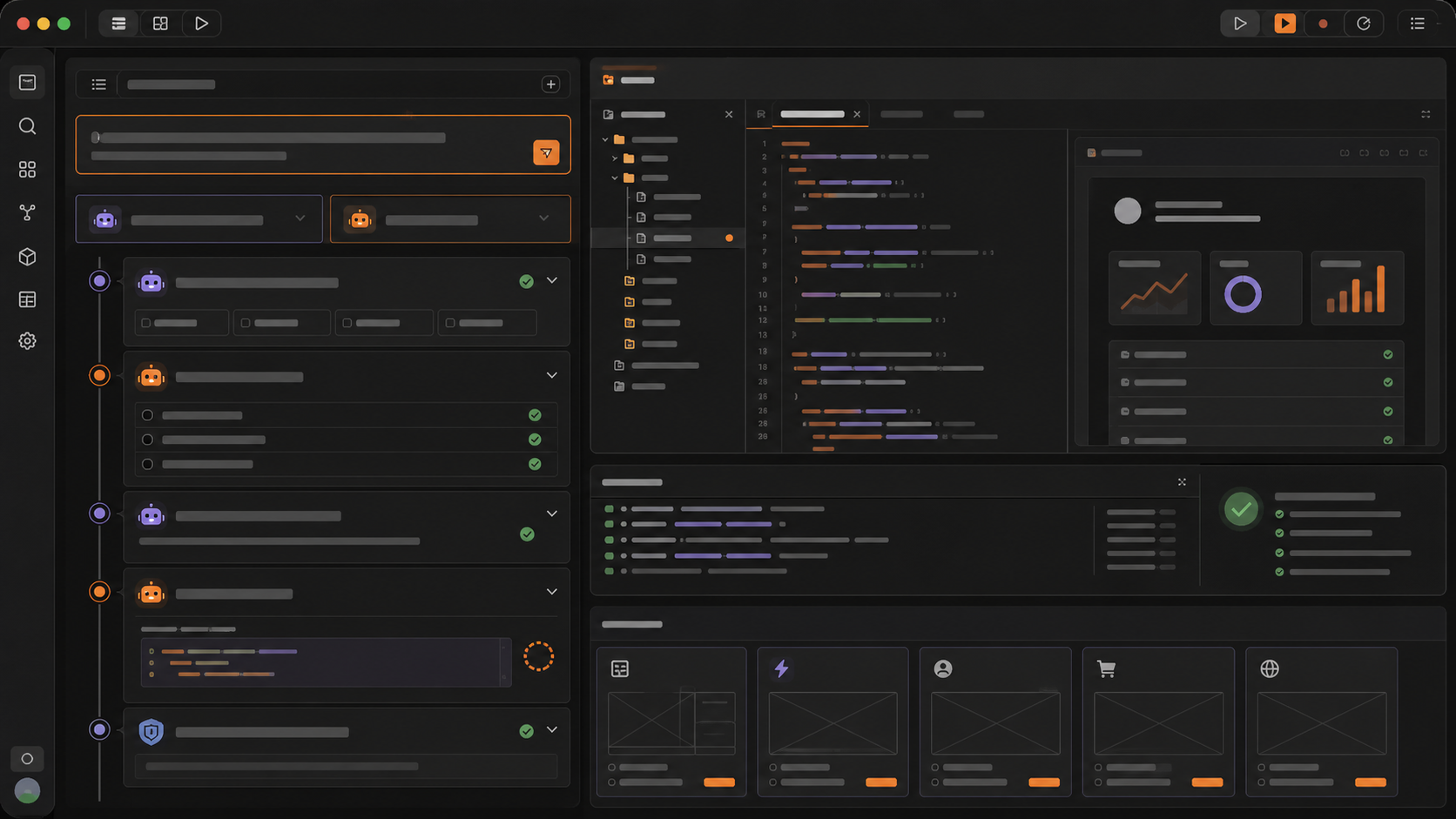Select the list view icon in top toolbar

(x=118, y=23)
